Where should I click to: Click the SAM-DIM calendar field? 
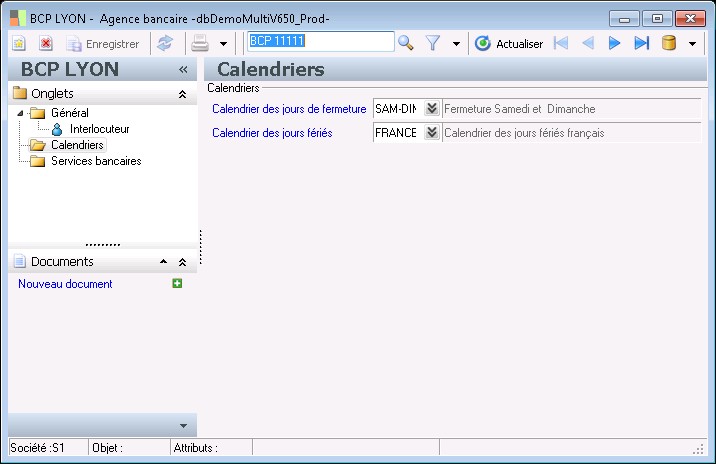(x=398, y=109)
